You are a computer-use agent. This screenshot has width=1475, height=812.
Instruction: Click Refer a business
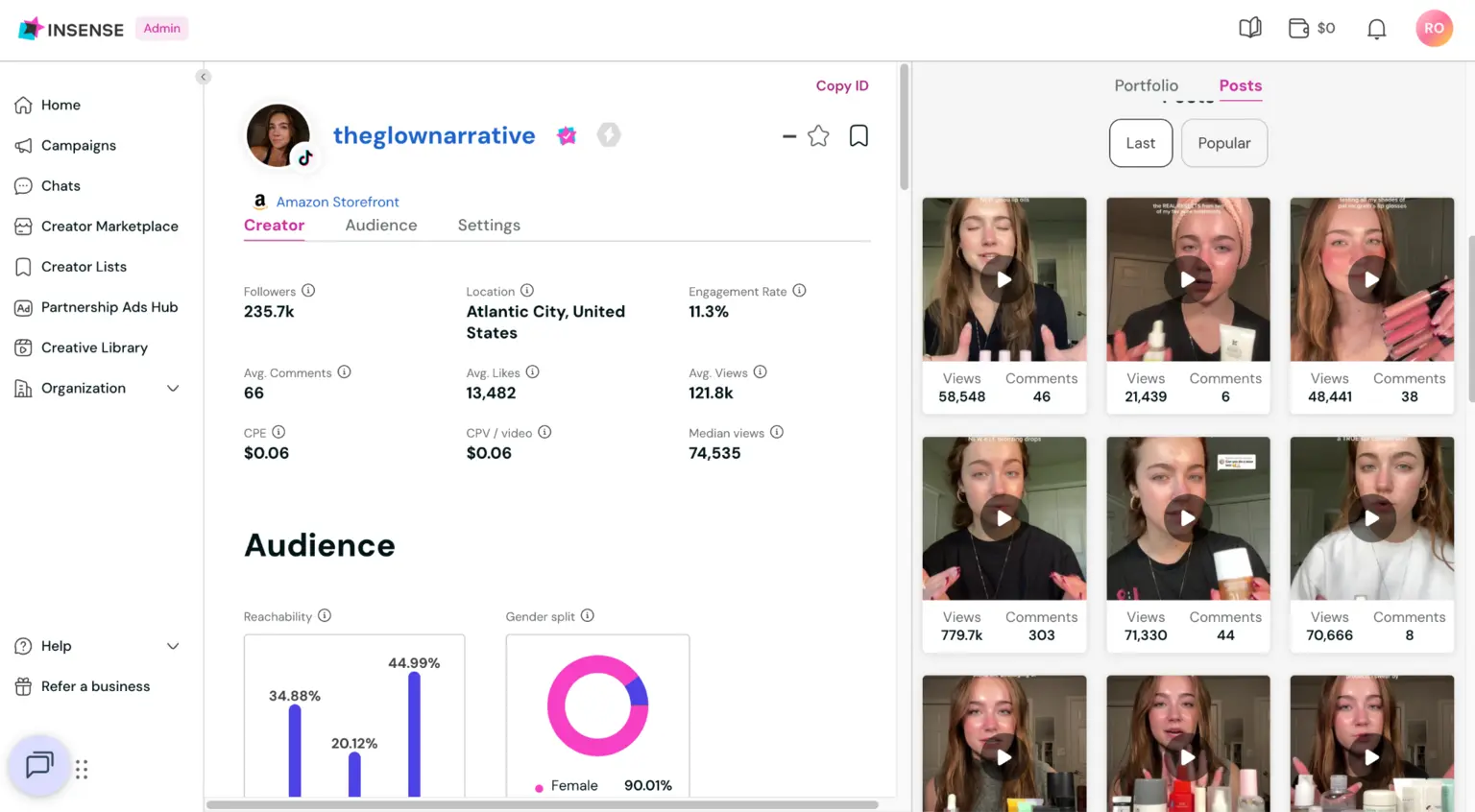point(95,686)
